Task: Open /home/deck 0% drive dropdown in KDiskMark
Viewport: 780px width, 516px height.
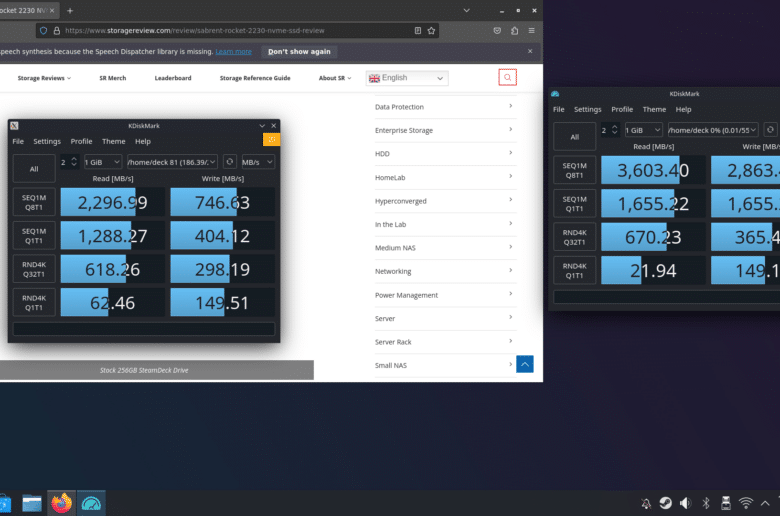Action: coord(713,130)
